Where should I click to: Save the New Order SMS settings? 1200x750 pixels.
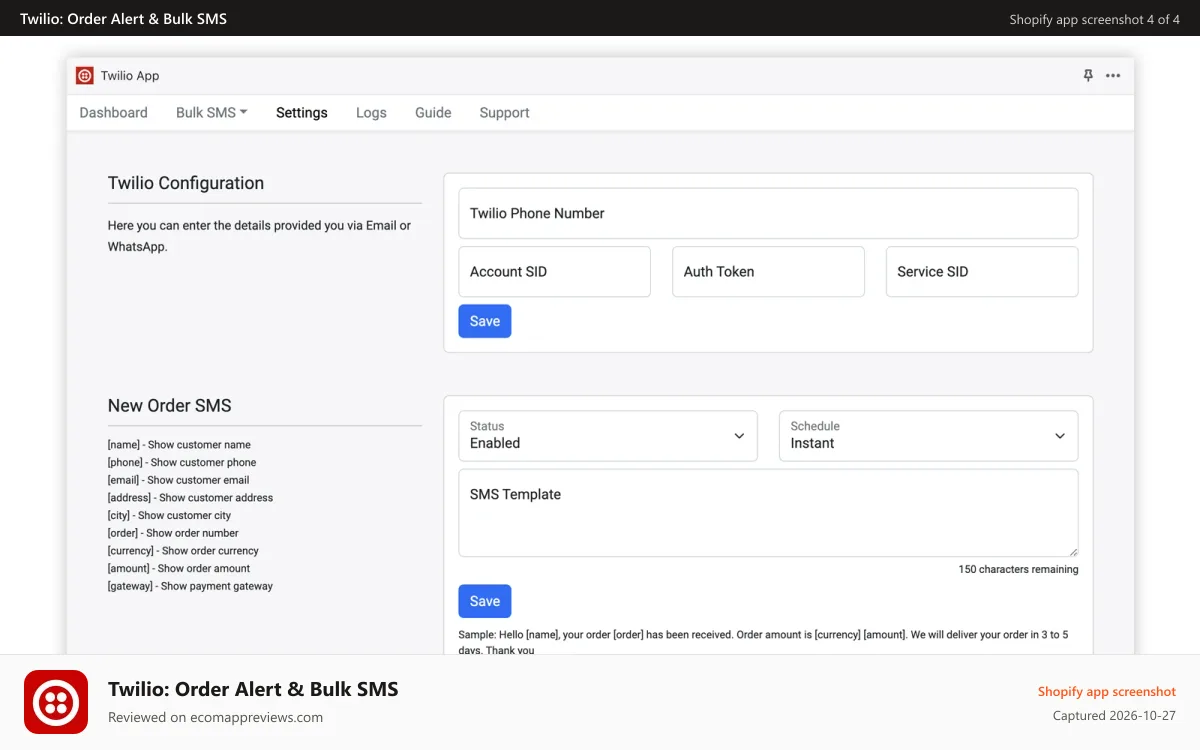(485, 601)
